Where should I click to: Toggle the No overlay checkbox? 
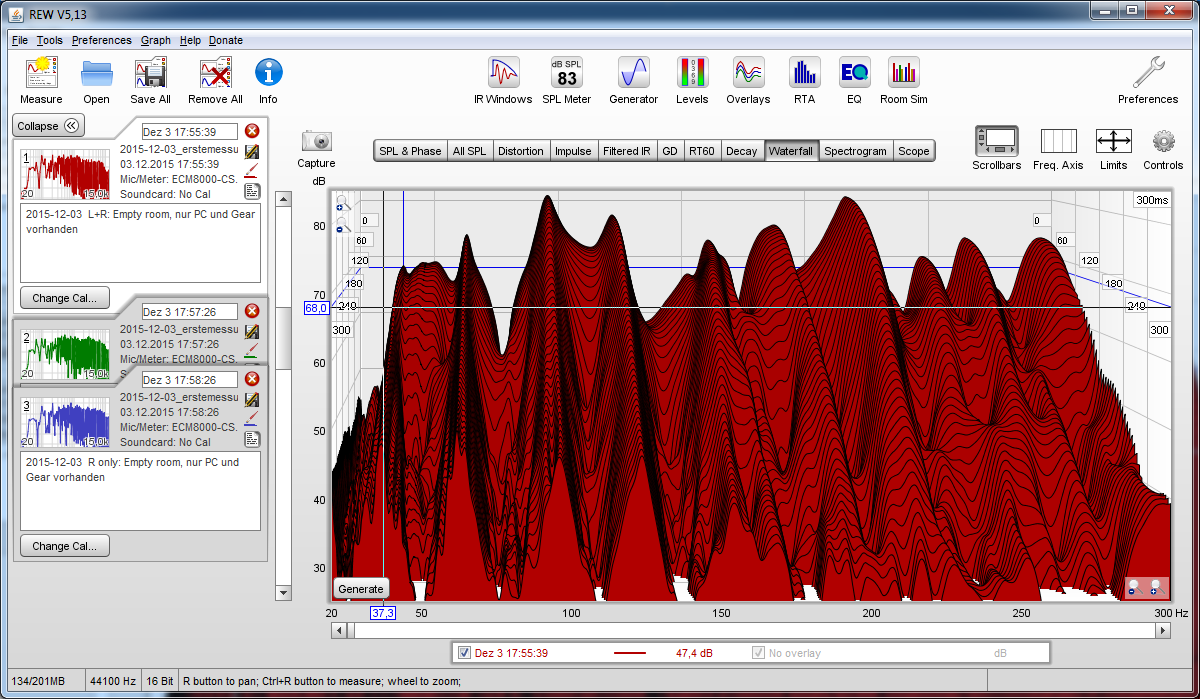[758, 653]
